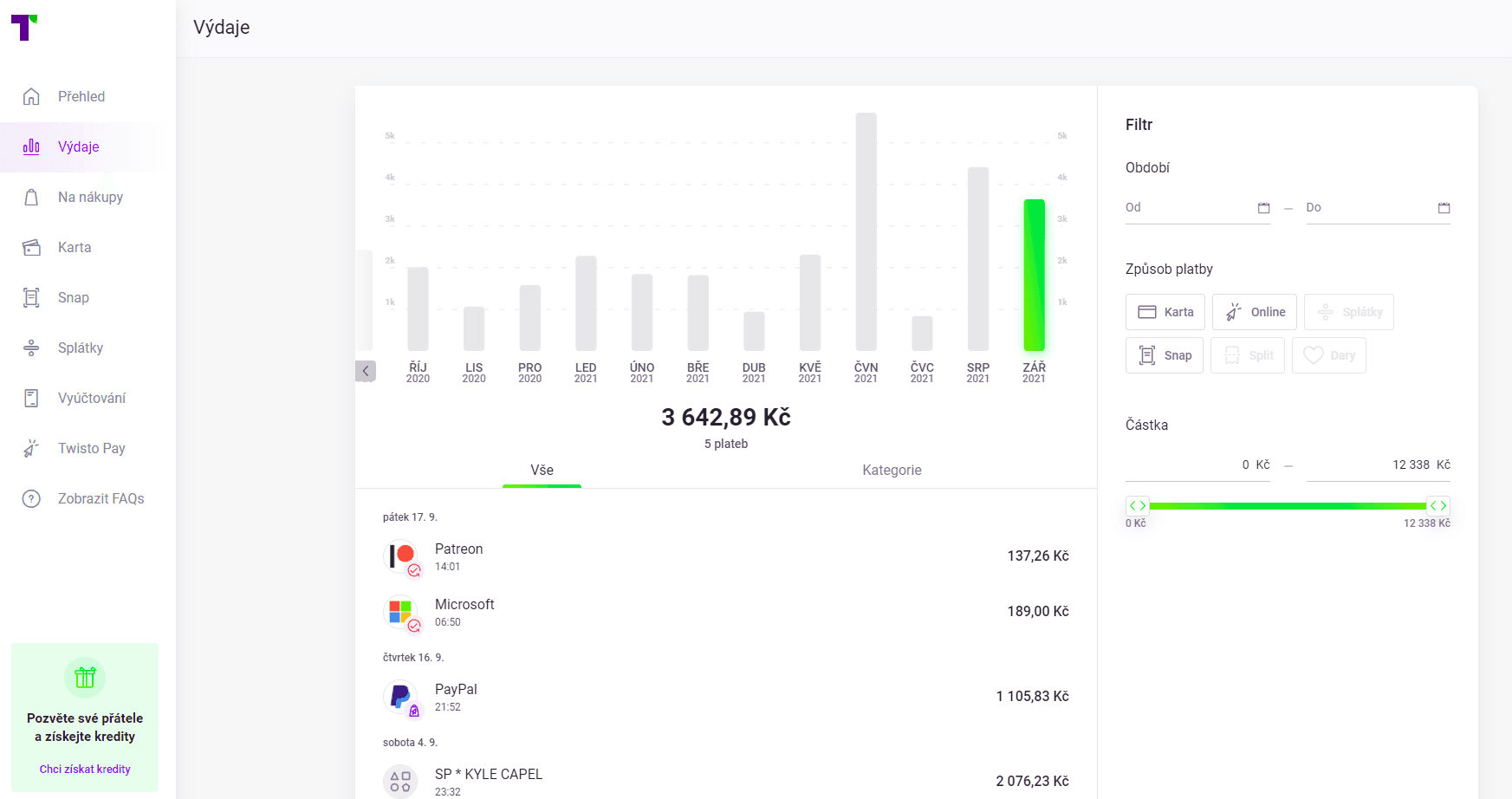Click the minimum amount slider handle
The height and width of the screenshot is (799, 1512).
[x=1138, y=505]
